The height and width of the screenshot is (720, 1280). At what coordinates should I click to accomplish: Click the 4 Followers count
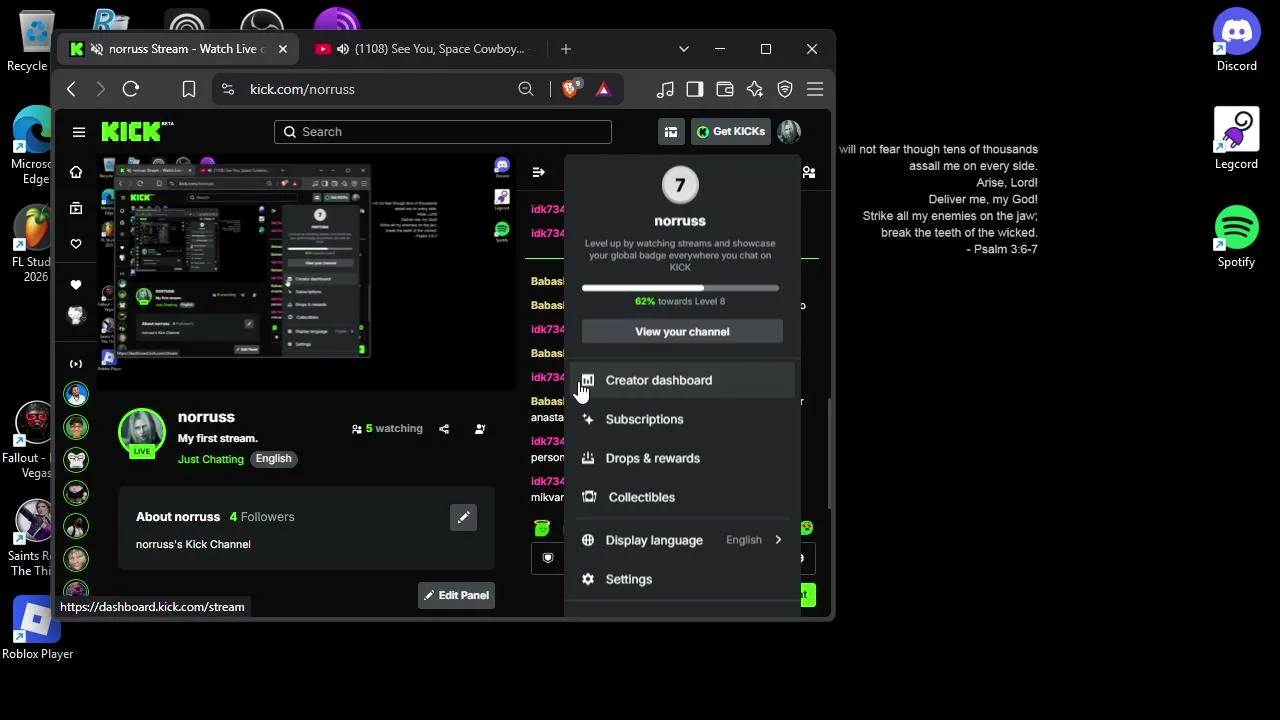coord(262,517)
